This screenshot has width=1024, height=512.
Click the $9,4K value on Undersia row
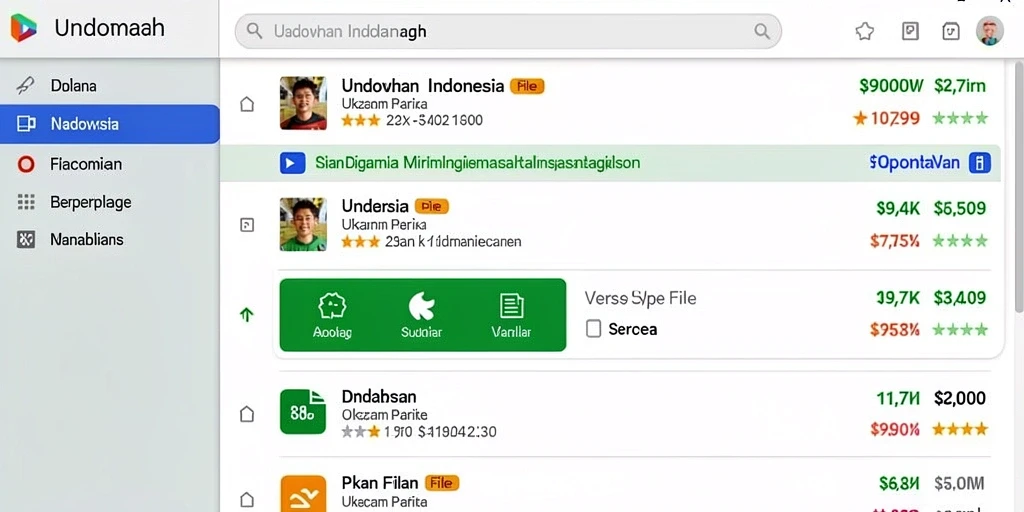pyautogui.click(x=898, y=208)
